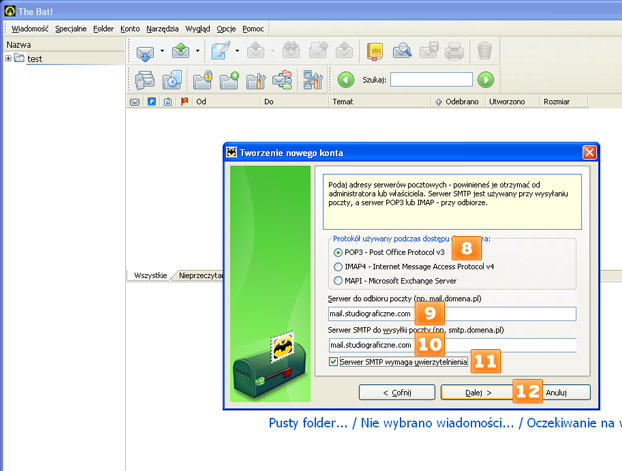The width and height of the screenshot is (622, 471).
Task: Click the send queued mail toolbar icon
Action: pos(180,51)
